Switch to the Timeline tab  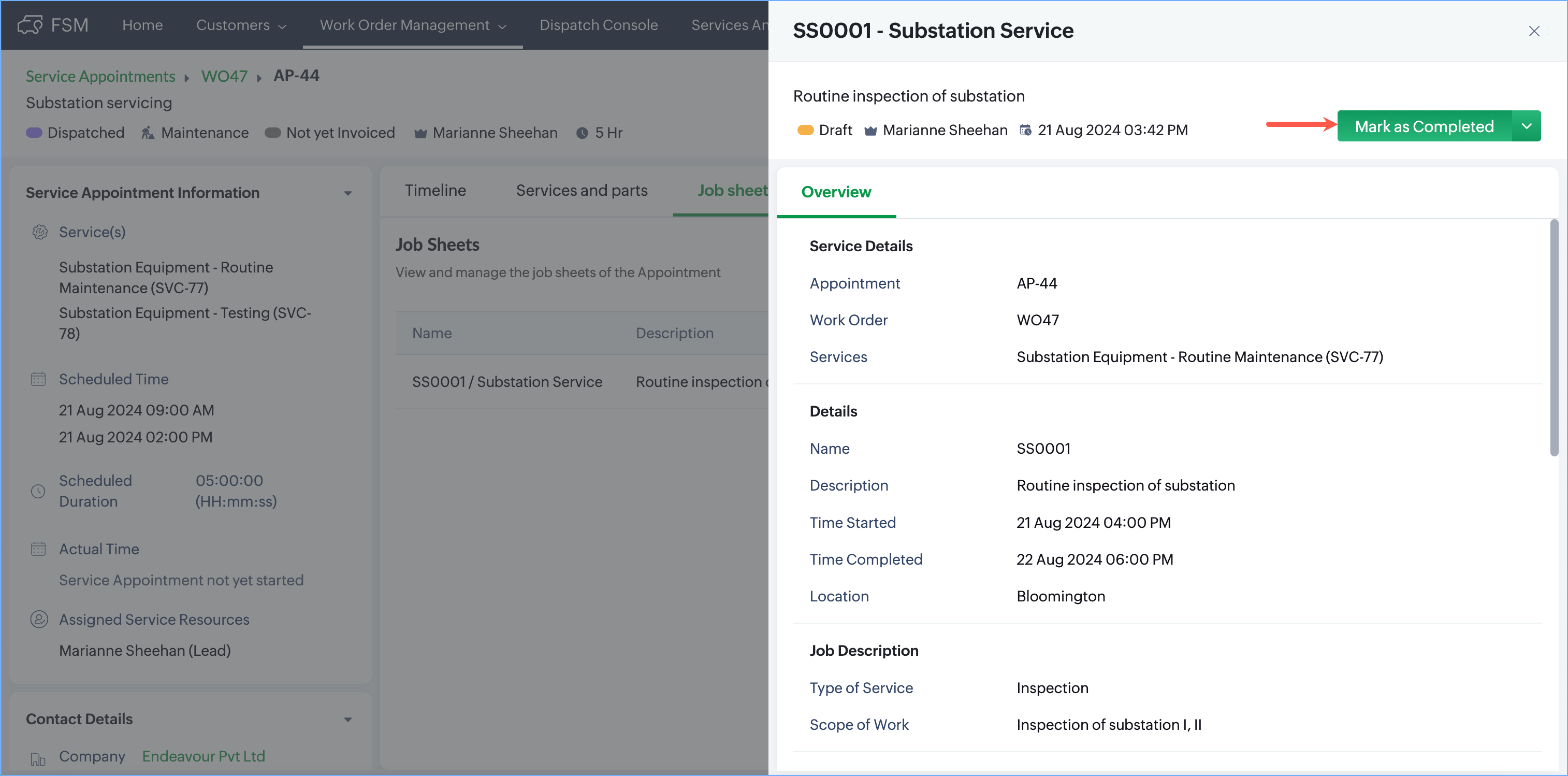click(435, 191)
